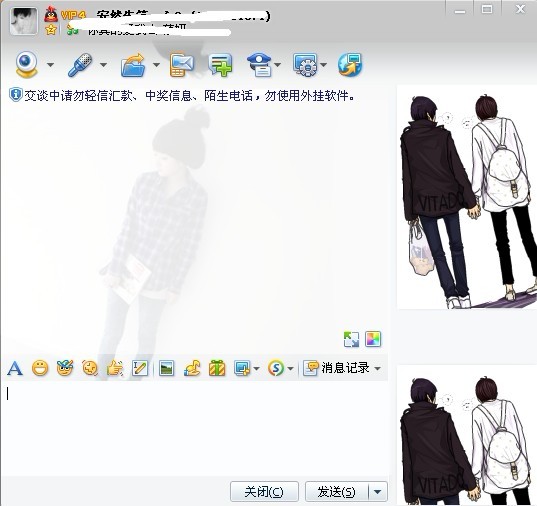Click the 发送(S) send button

point(336,492)
